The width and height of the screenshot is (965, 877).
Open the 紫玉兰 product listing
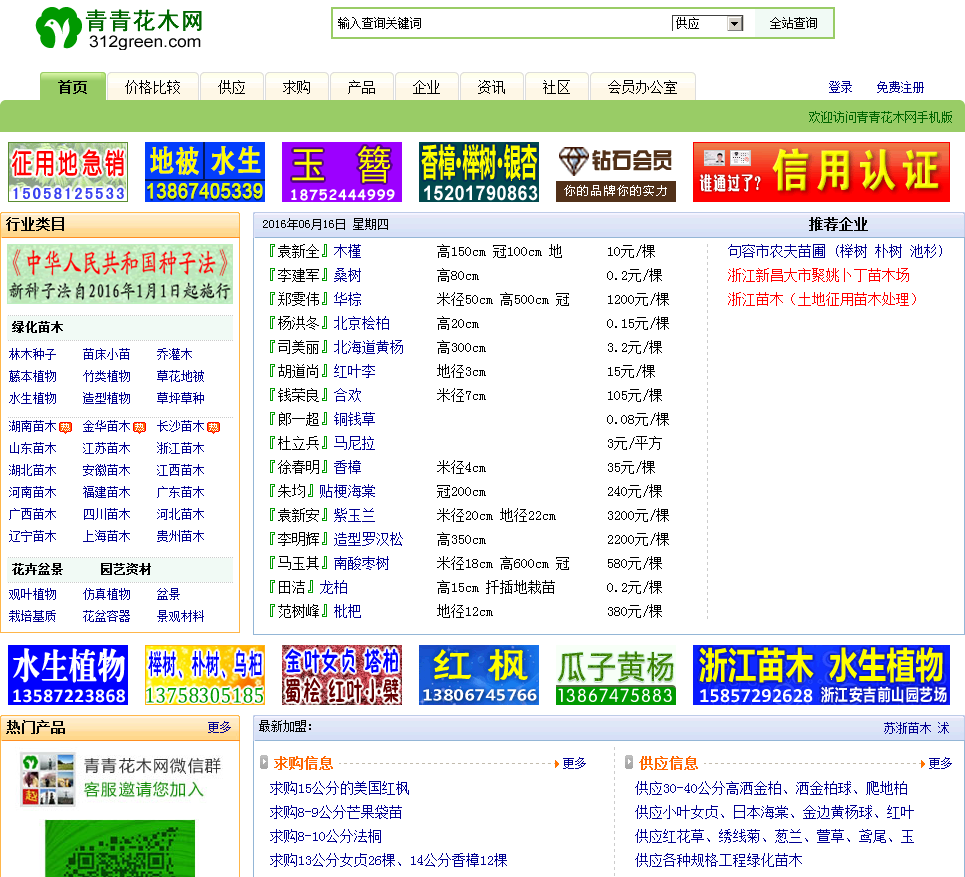click(354, 515)
